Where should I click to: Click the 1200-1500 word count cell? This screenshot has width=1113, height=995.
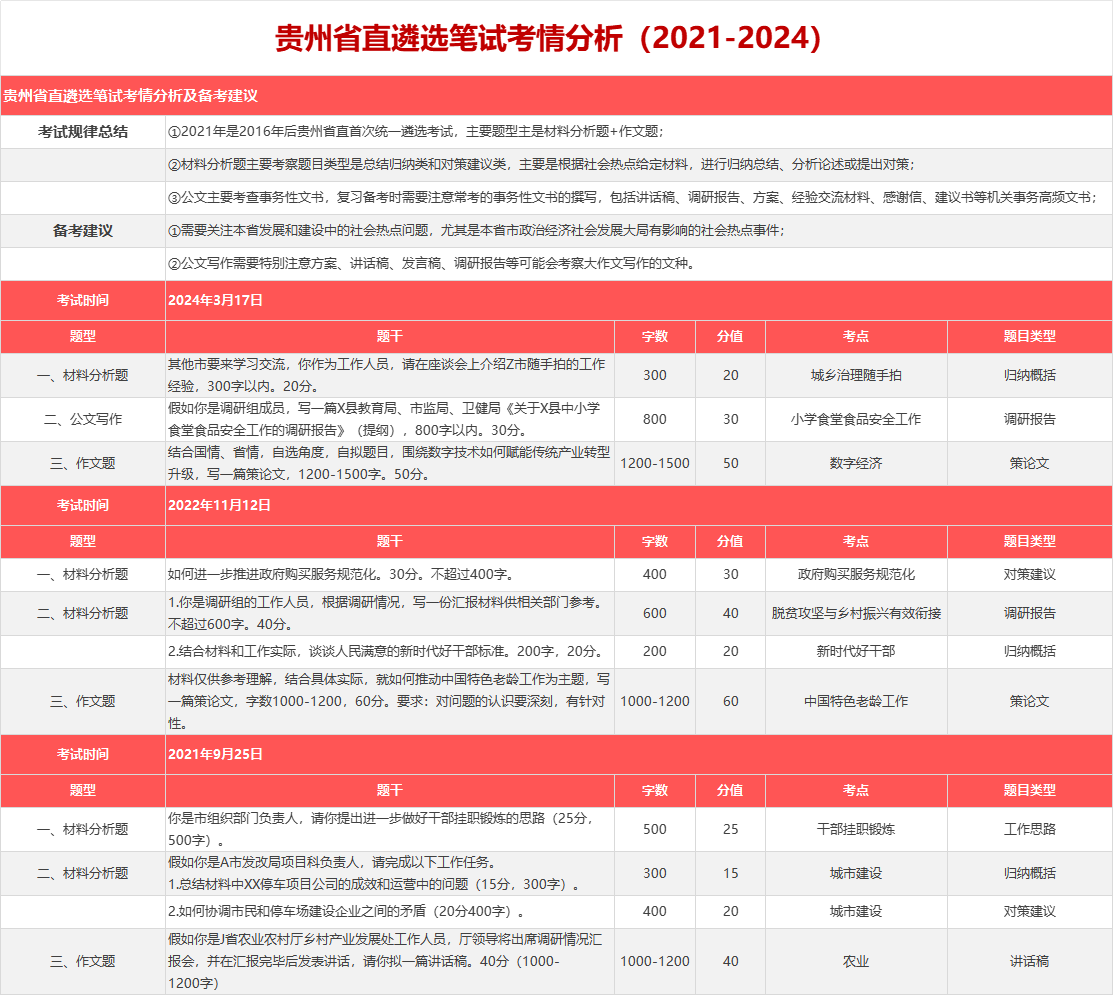pyautogui.click(x=655, y=463)
